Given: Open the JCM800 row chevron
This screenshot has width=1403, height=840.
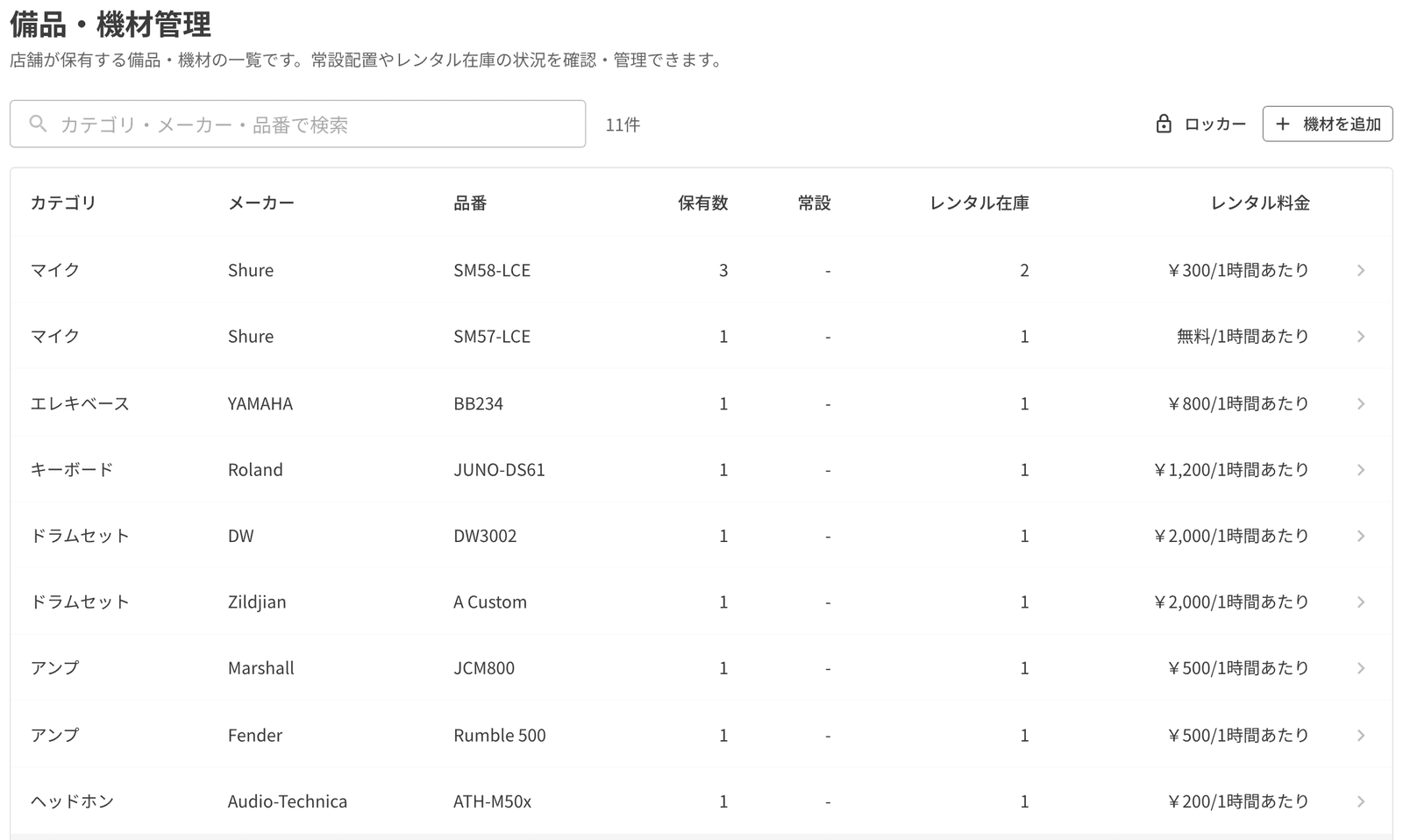Looking at the screenshot, I should 1361,668.
